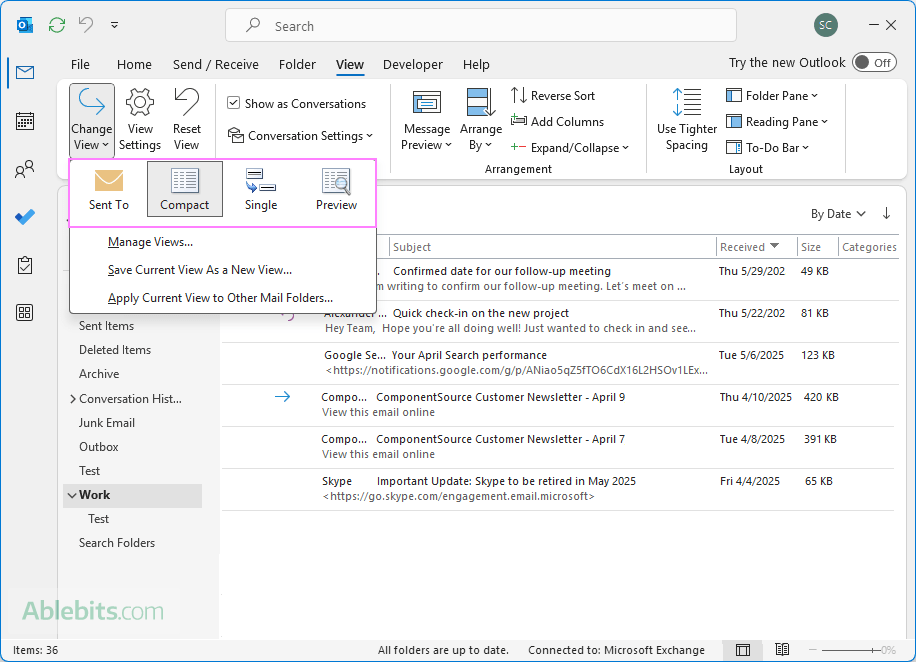The height and width of the screenshot is (662, 916).
Task: Expand Conversation History folder
Action: pyautogui.click(x=72, y=399)
